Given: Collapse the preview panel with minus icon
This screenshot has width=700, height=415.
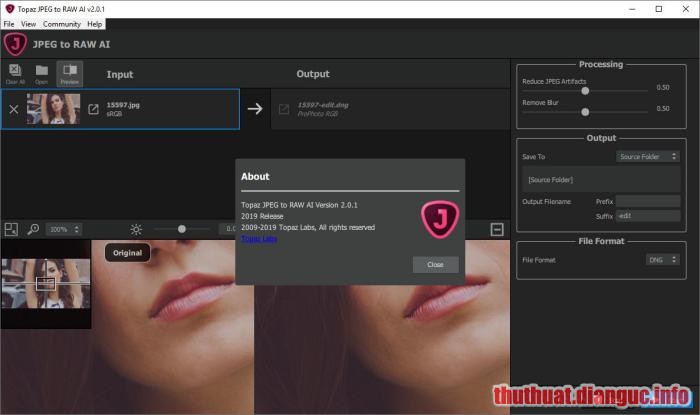Looking at the screenshot, I should 497,229.
